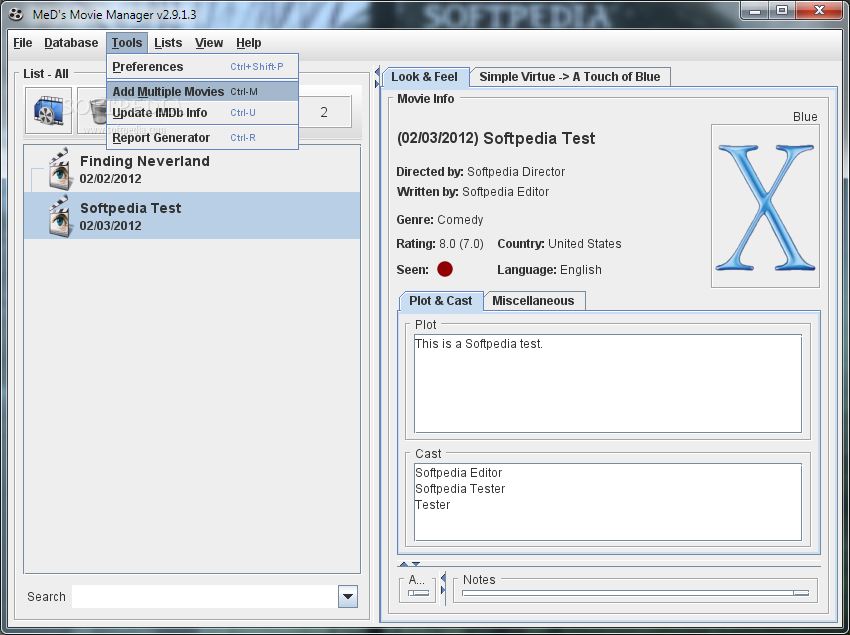Open the Help menu

tap(249, 43)
